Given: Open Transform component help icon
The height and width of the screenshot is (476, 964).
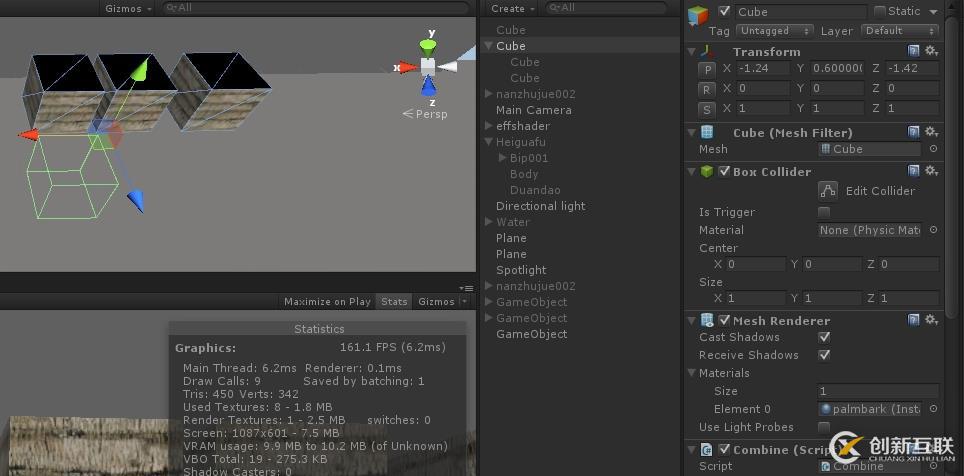Looking at the screenshot, I should click(x=914, y=51).
